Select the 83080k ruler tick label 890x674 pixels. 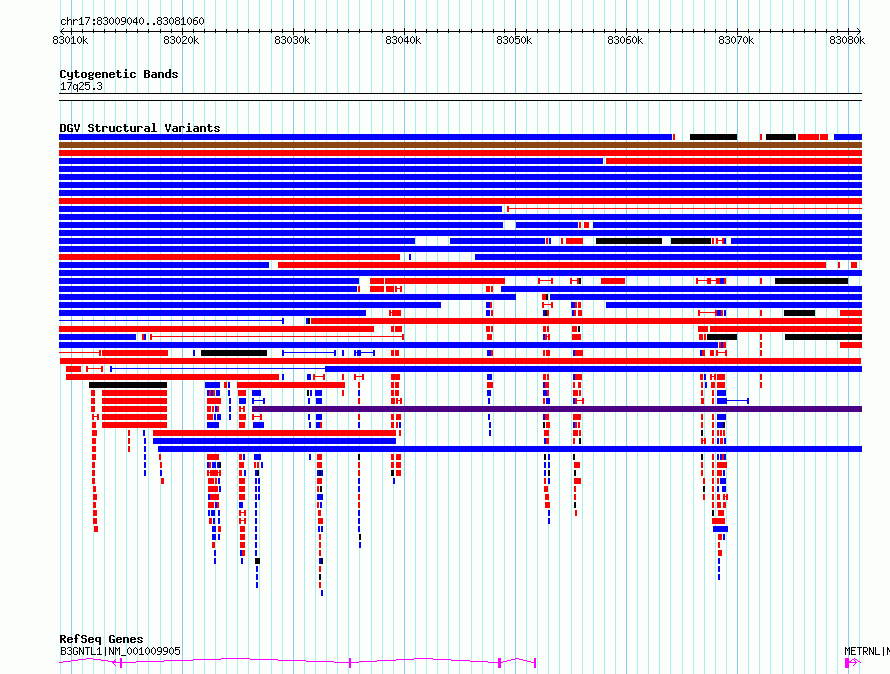847,40
